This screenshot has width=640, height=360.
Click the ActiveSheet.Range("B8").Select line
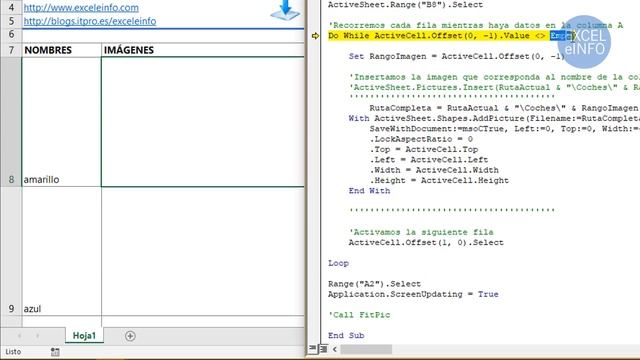coord(405,5)
